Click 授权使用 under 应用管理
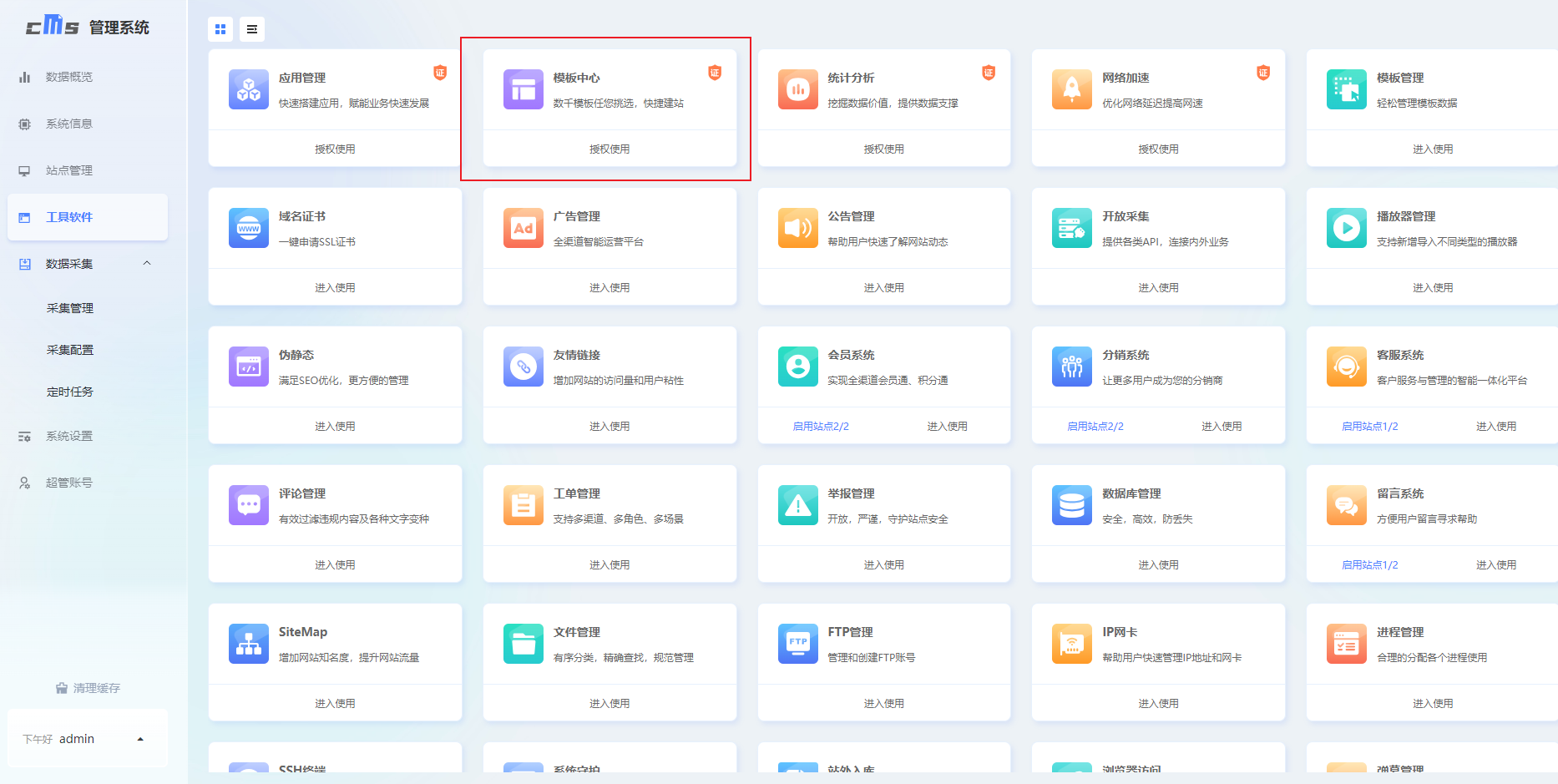1558x784 pixels. (335, 149)
